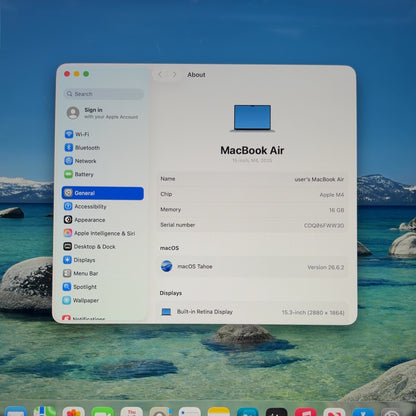
Task: Edit the computer name user's MacBook Air
Action: 319,179
